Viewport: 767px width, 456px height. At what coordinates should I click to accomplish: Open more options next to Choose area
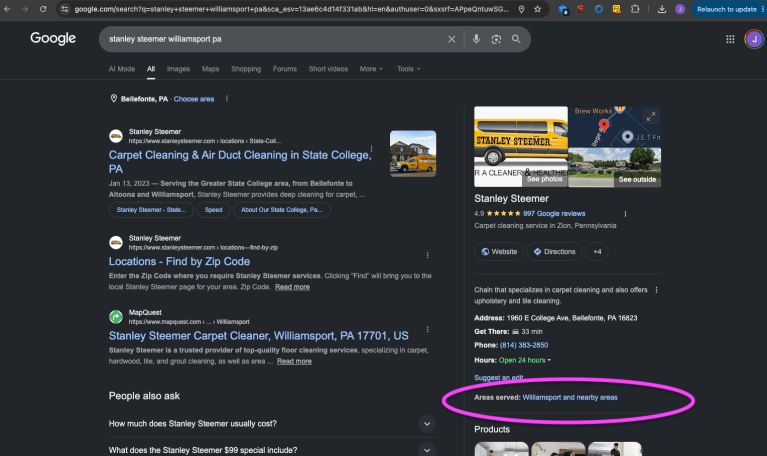(x=226, y=99)
